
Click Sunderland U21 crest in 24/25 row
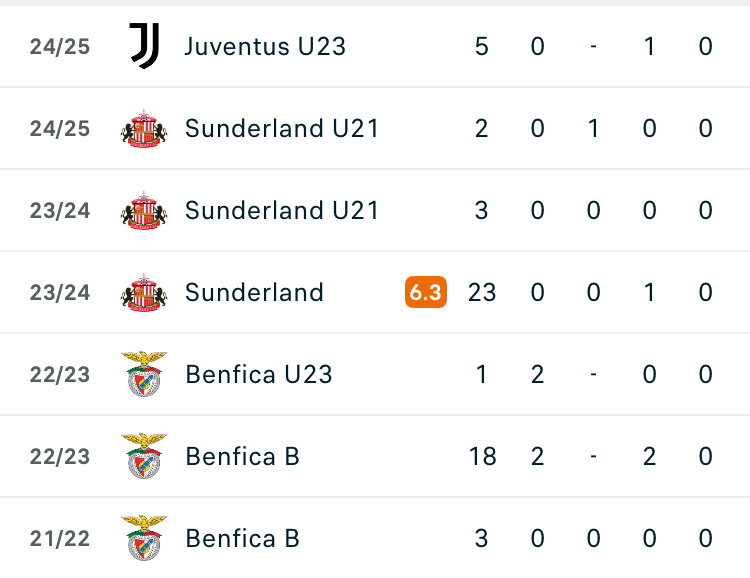click(144, 128)
